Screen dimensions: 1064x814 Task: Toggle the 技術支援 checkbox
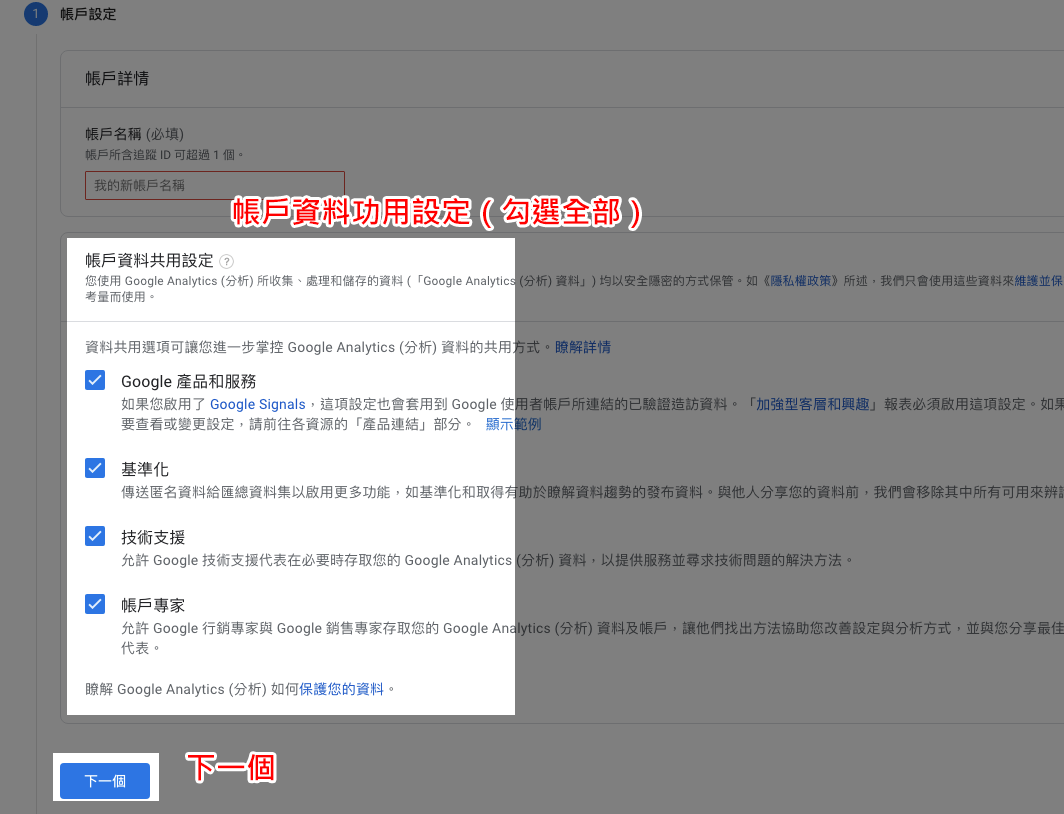95,536
